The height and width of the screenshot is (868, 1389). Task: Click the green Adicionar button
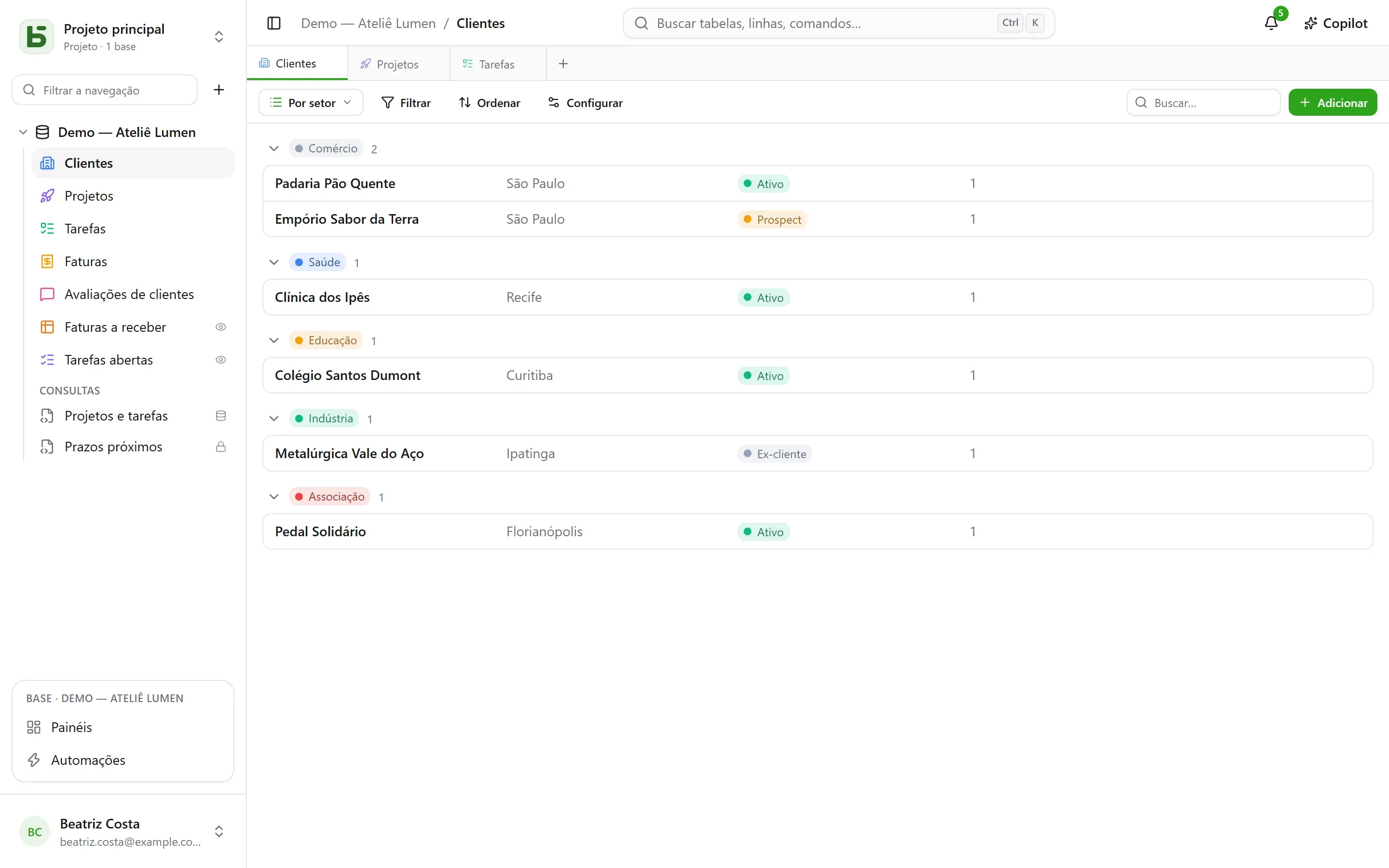pos(1333,103)
